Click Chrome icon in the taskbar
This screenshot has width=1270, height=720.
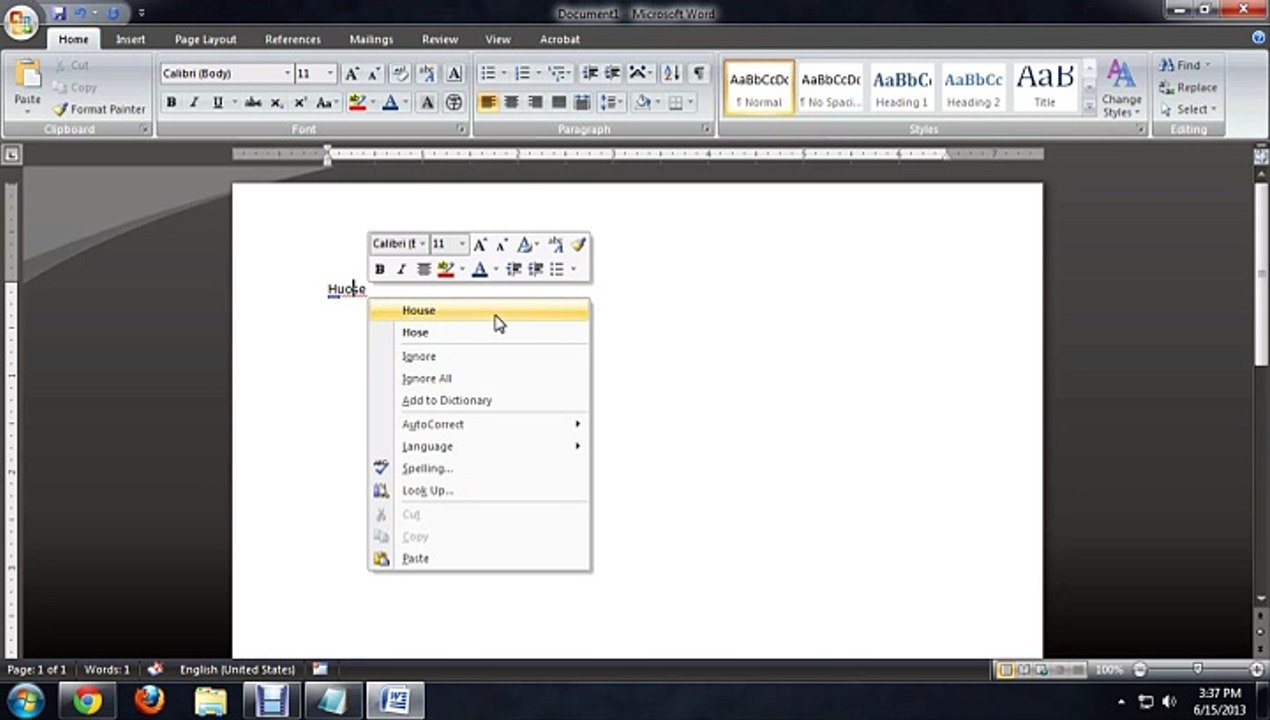(87, 700)
